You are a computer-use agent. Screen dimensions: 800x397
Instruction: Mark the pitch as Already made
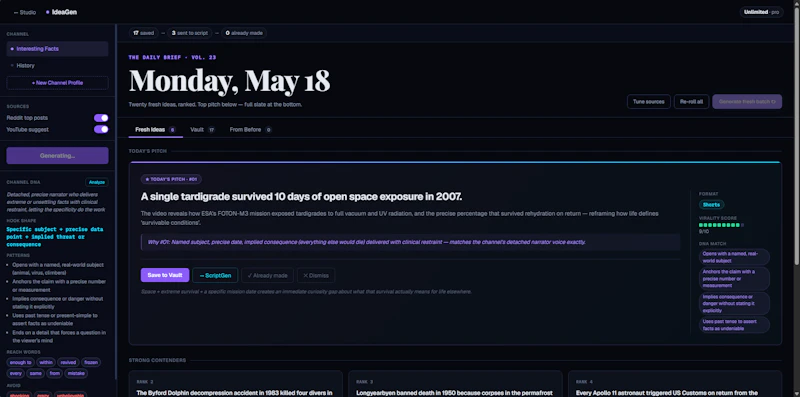(267, 276)
